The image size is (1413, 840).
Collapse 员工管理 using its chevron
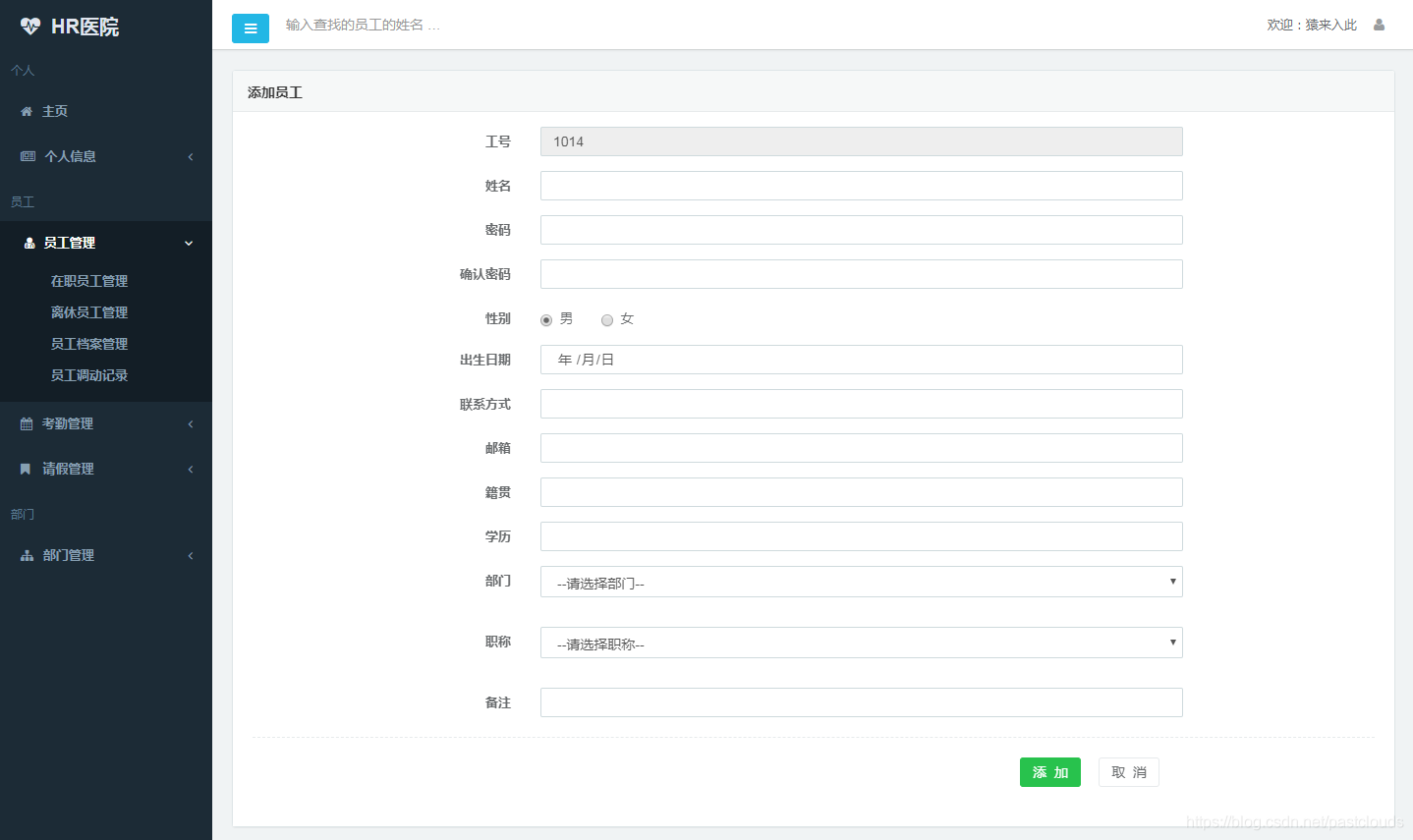(189, 243)
